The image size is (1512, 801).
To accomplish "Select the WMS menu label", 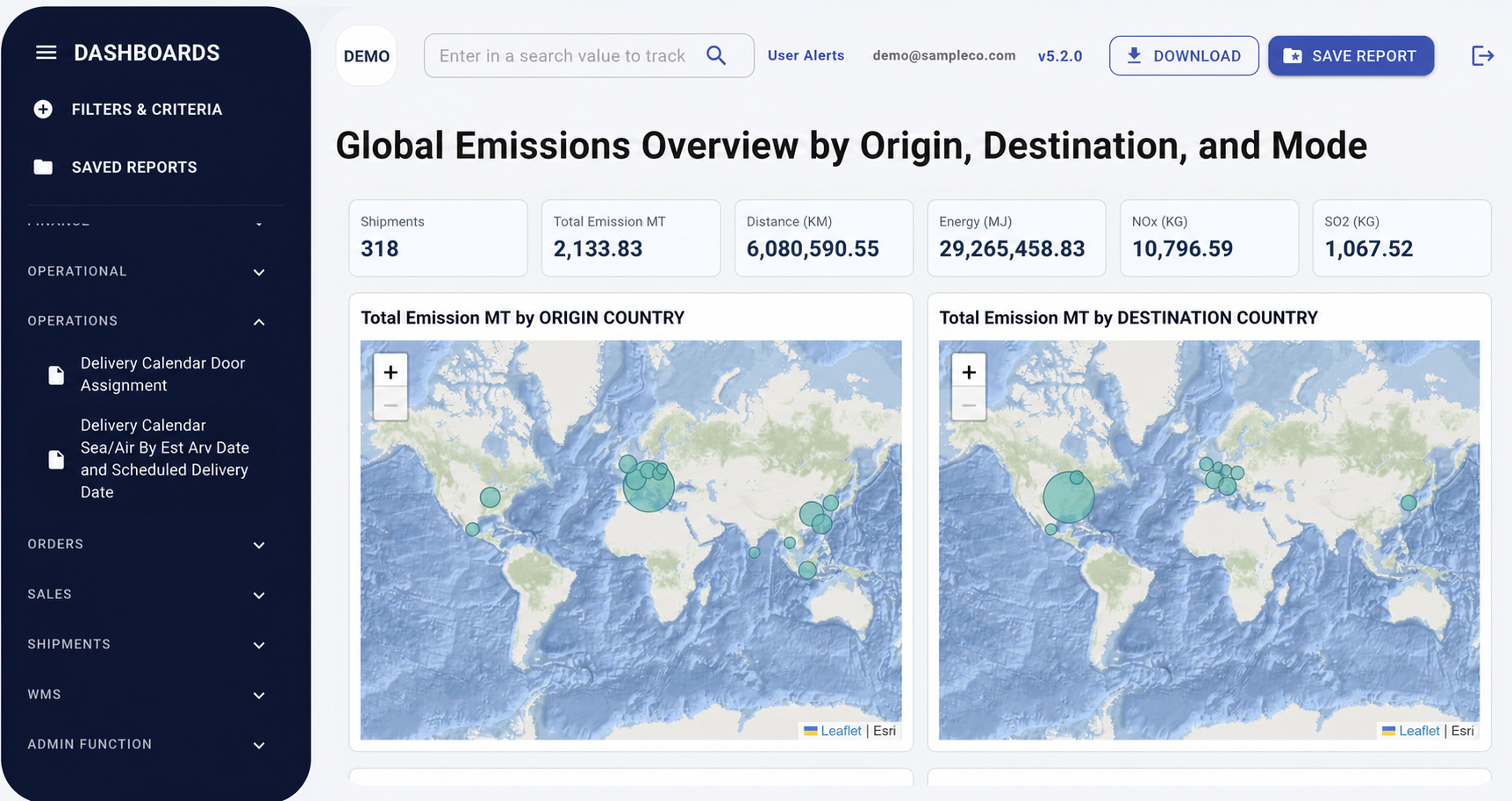I will click(44, 694).
